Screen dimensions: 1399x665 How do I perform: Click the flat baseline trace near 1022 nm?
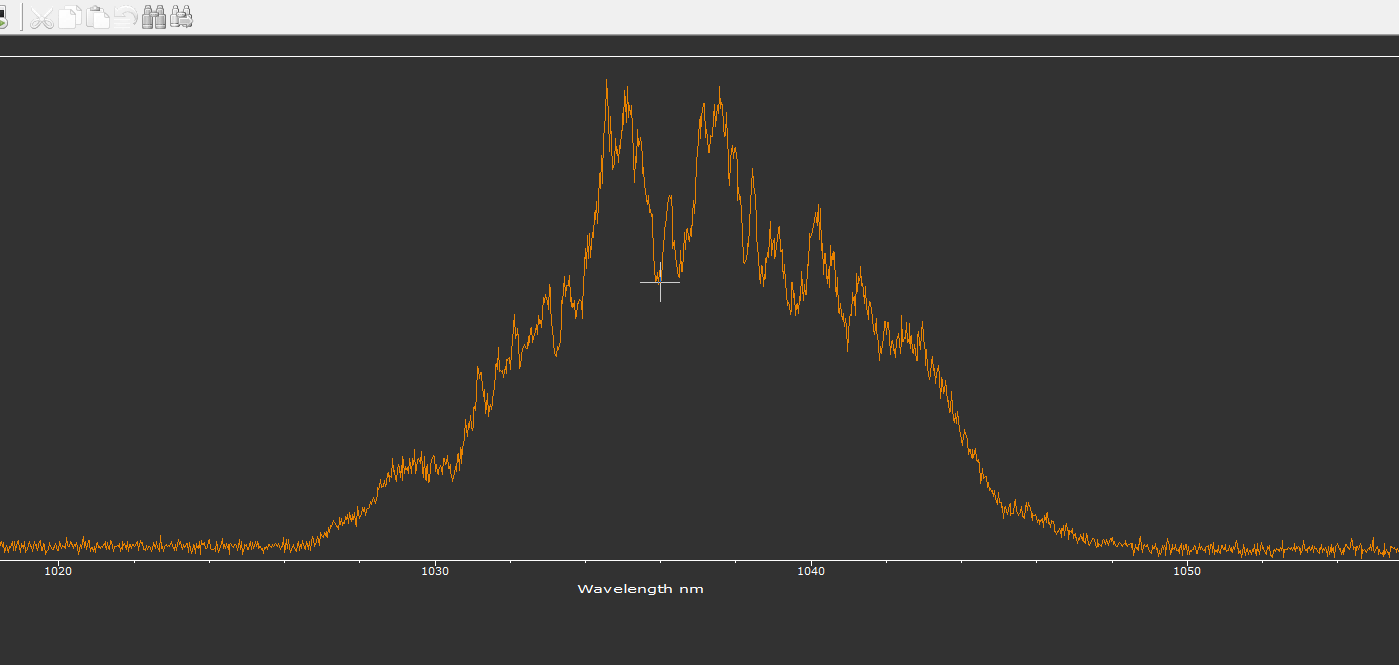pyautogui.click(x=133, y=546)
